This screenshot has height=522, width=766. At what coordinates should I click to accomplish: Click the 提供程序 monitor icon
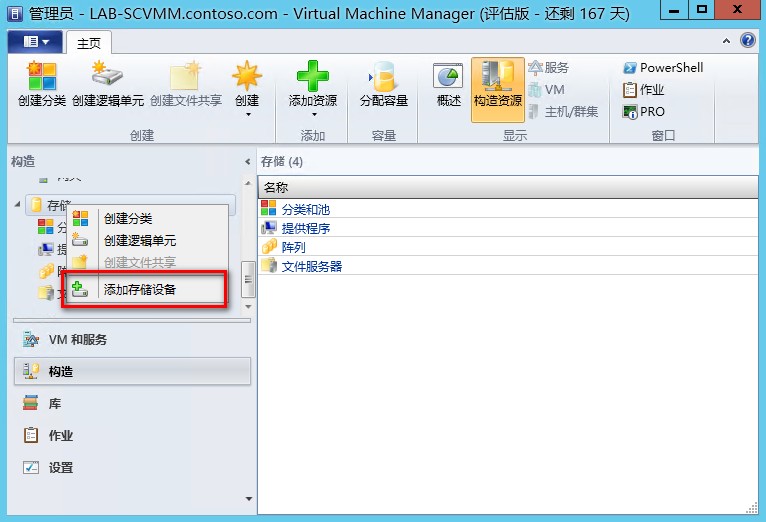click(269, 227)
